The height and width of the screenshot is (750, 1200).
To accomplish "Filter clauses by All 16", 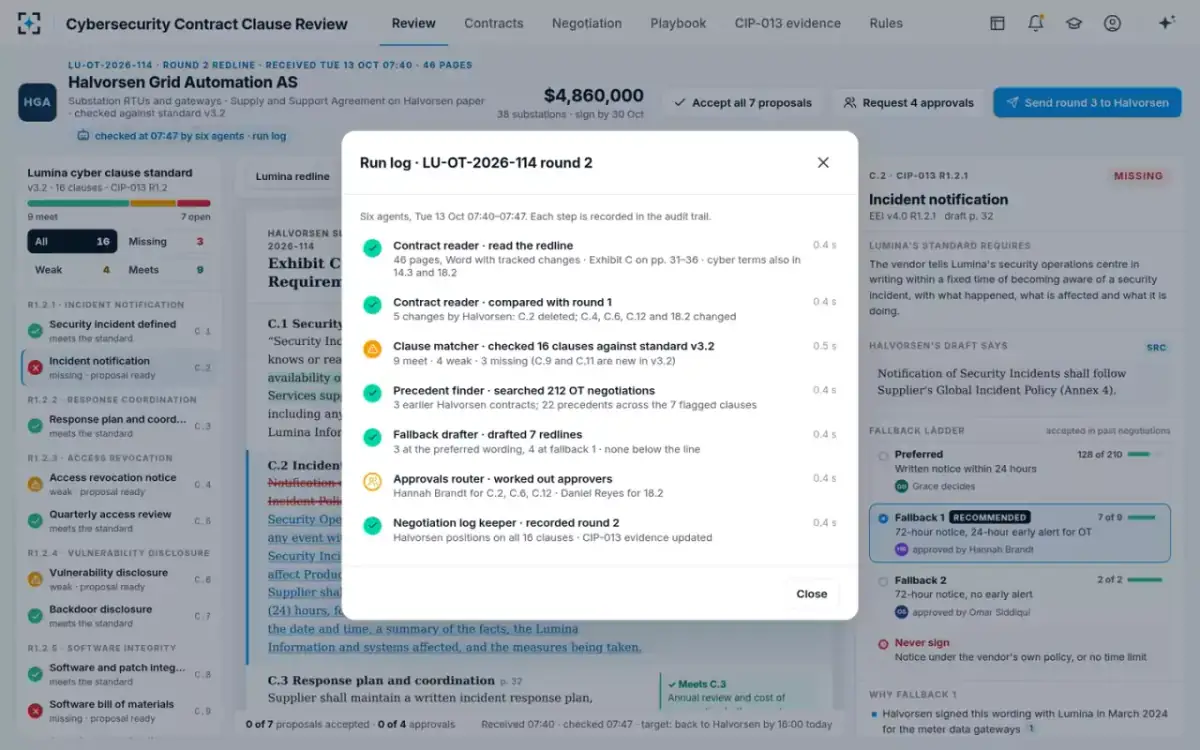I will point(72,241).
